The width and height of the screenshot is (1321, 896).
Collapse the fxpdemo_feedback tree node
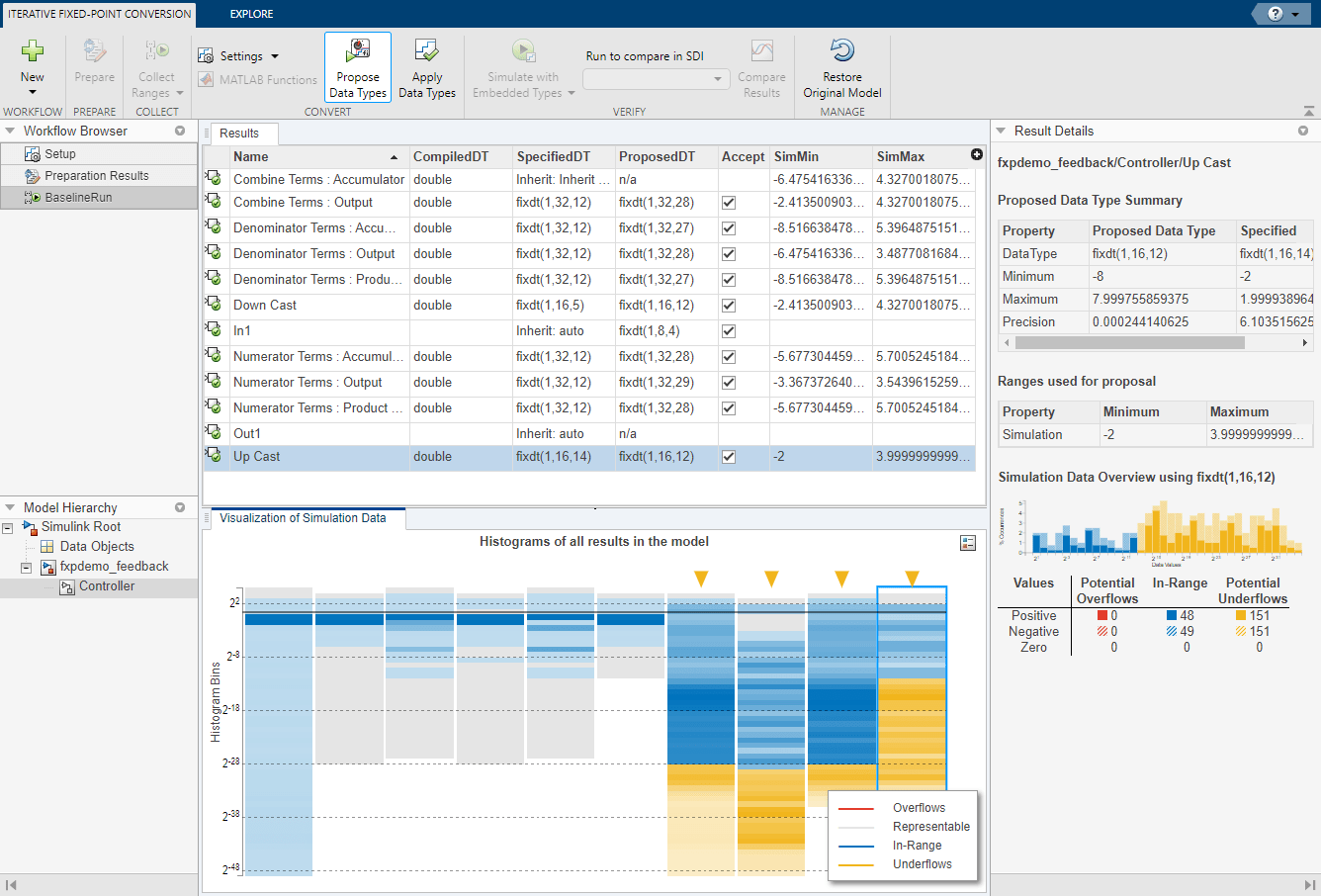pyautogui.click(x=27, y=568)
